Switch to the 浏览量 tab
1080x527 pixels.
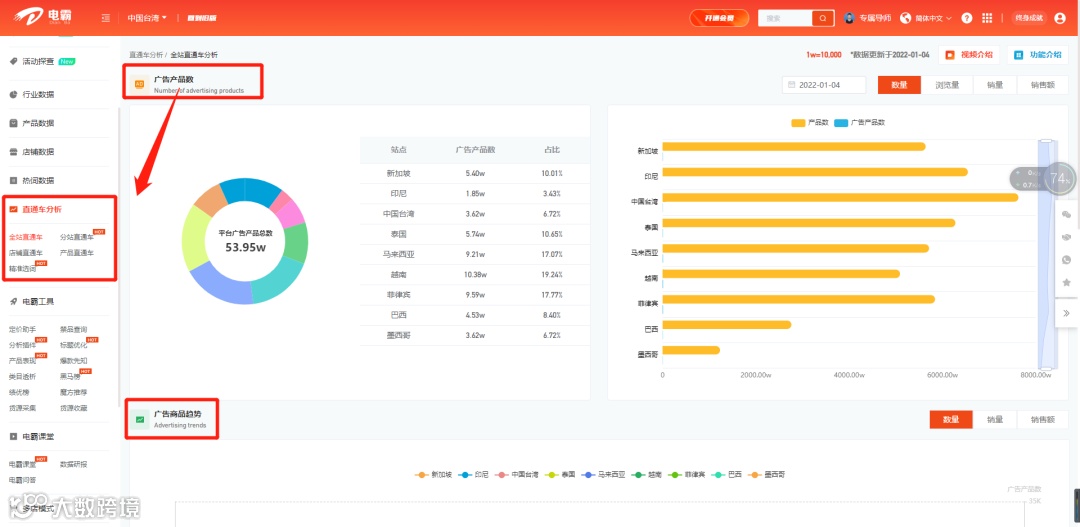click(947, 85)
